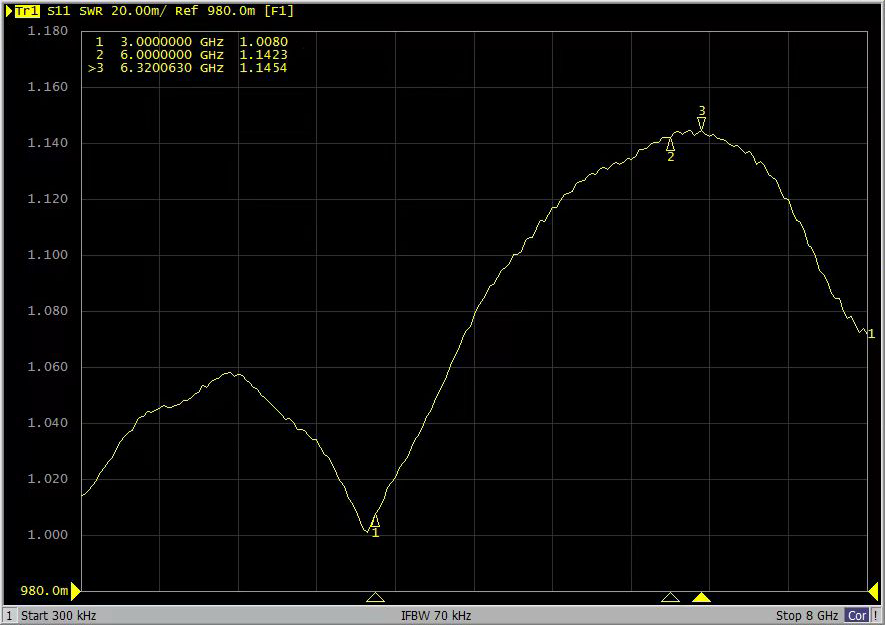Select the marker 1 row at 3.0000000 GHz
The height and width of the screenshot is (625, 885).
coord(190,41)
